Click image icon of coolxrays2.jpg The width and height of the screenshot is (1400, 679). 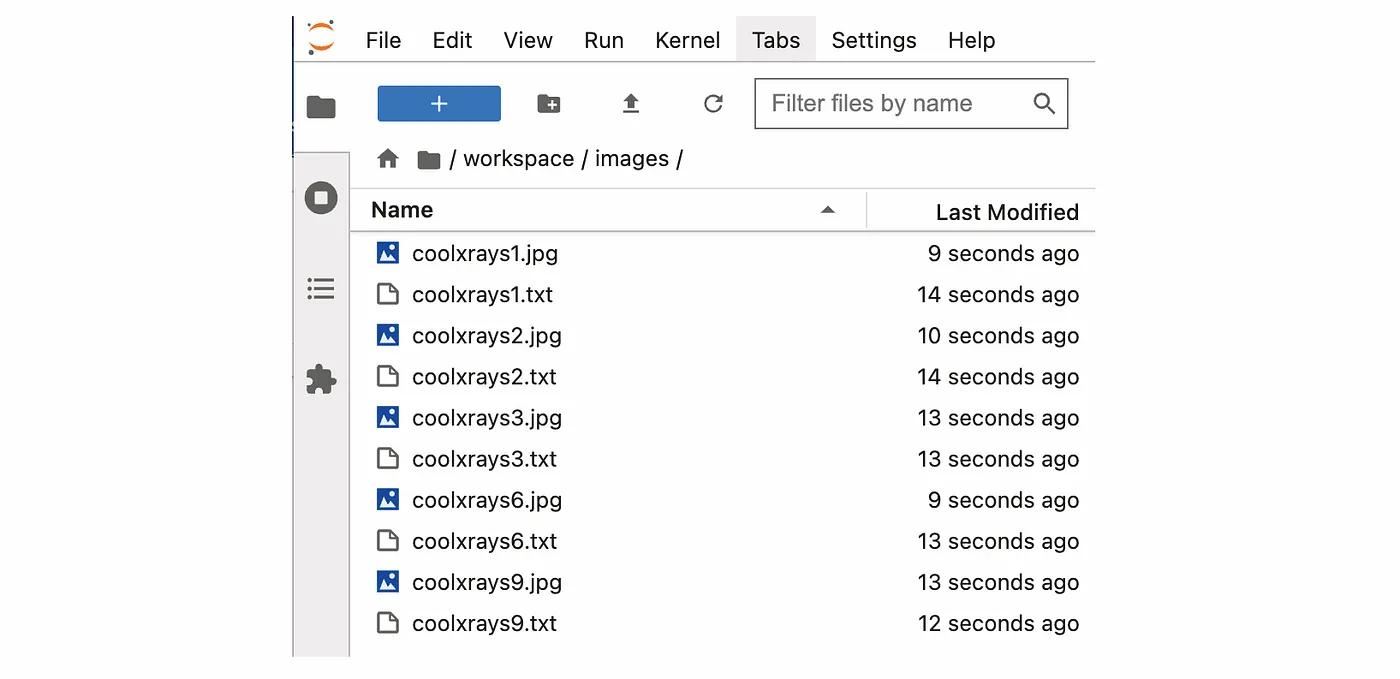(387, 334)
